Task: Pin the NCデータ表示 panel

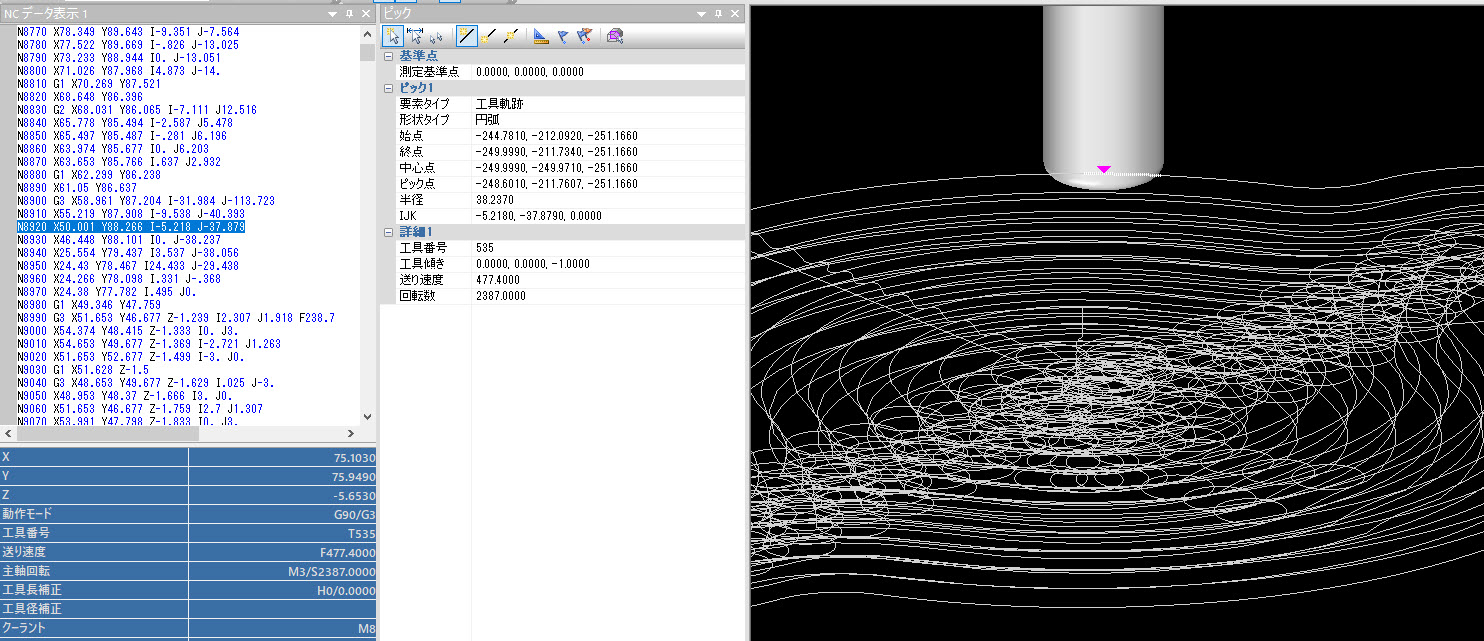Action: coord(349,15)
